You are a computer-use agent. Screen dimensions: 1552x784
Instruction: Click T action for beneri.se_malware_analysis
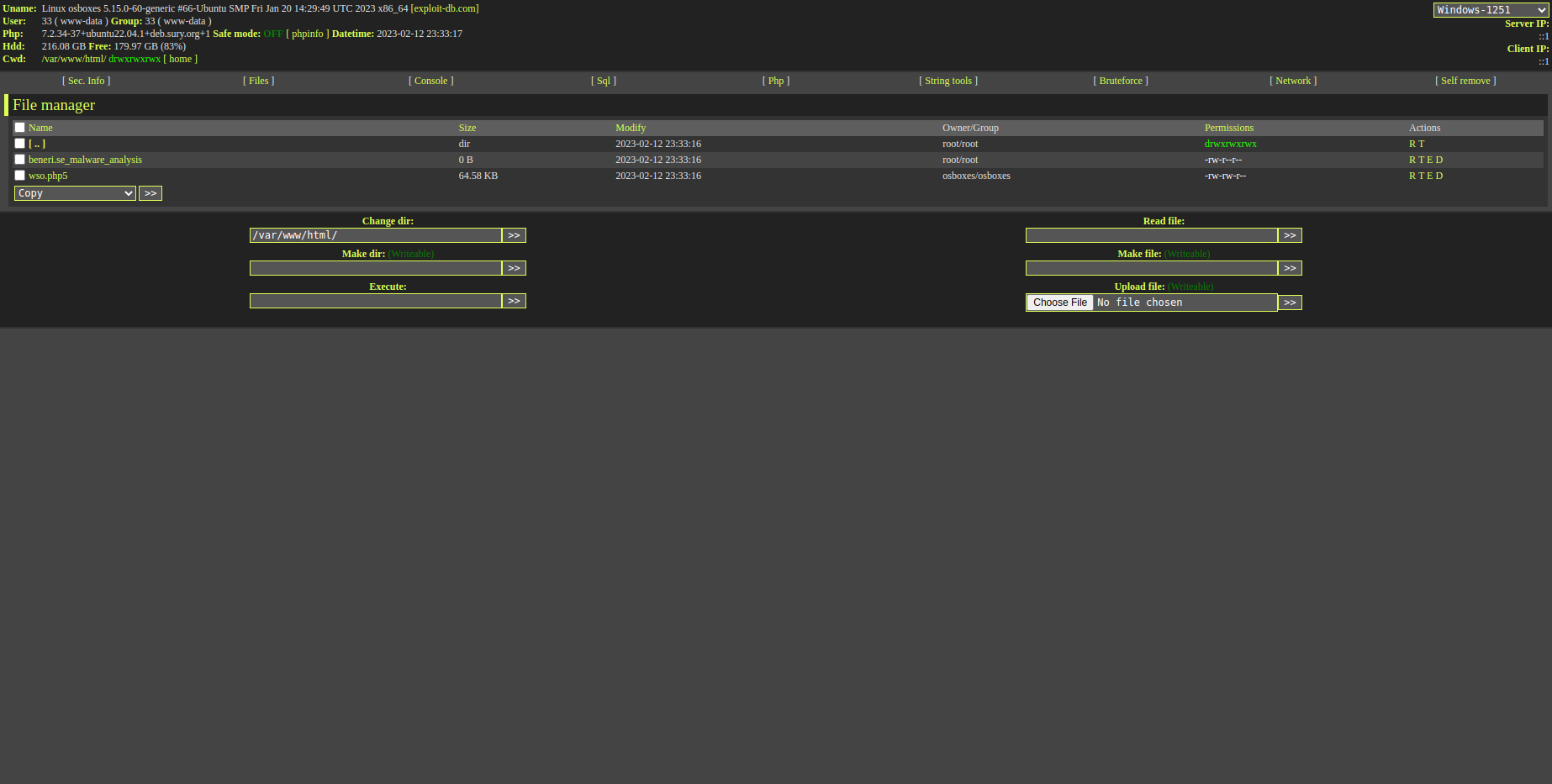(x=1422, y=160)
